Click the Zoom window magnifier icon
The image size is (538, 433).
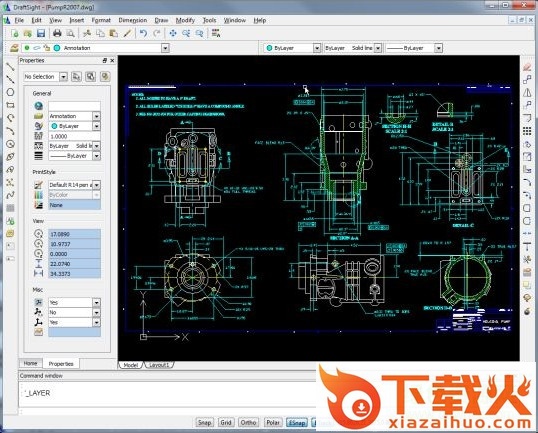point(199,33)
